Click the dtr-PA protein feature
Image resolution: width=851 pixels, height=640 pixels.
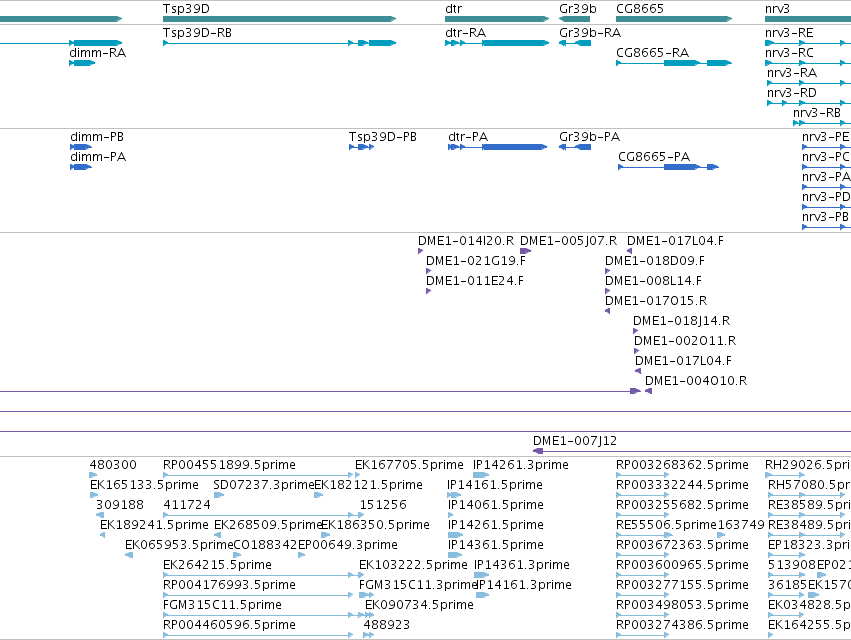click(x=468, y=137)
